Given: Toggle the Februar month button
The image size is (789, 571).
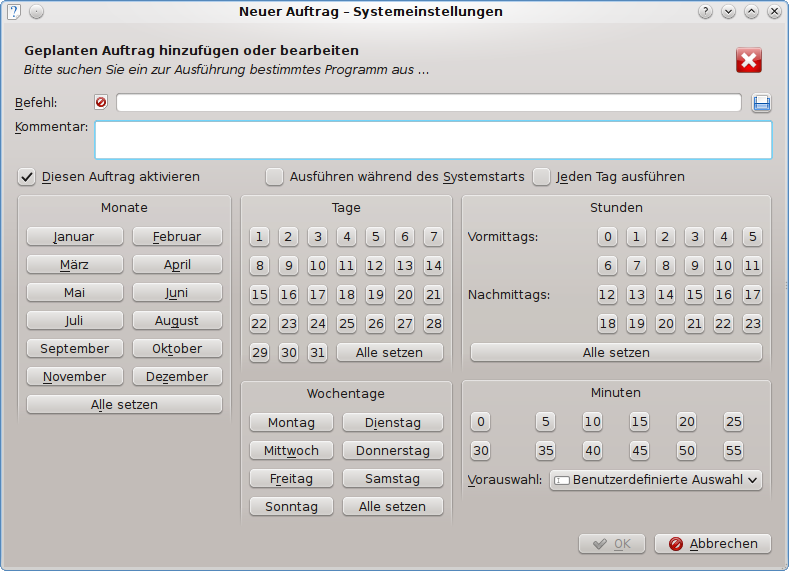Looking at the screenshot, I should 177,236.
